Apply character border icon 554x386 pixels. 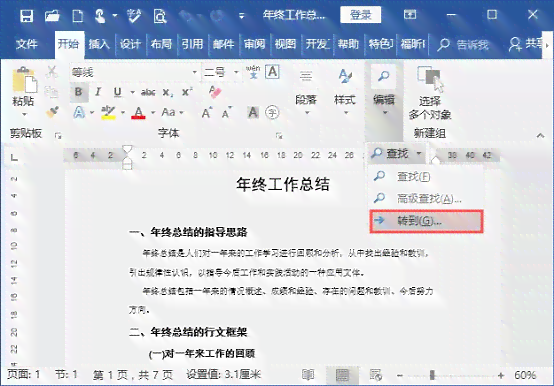pyautogui.click(x=272, y=72)
